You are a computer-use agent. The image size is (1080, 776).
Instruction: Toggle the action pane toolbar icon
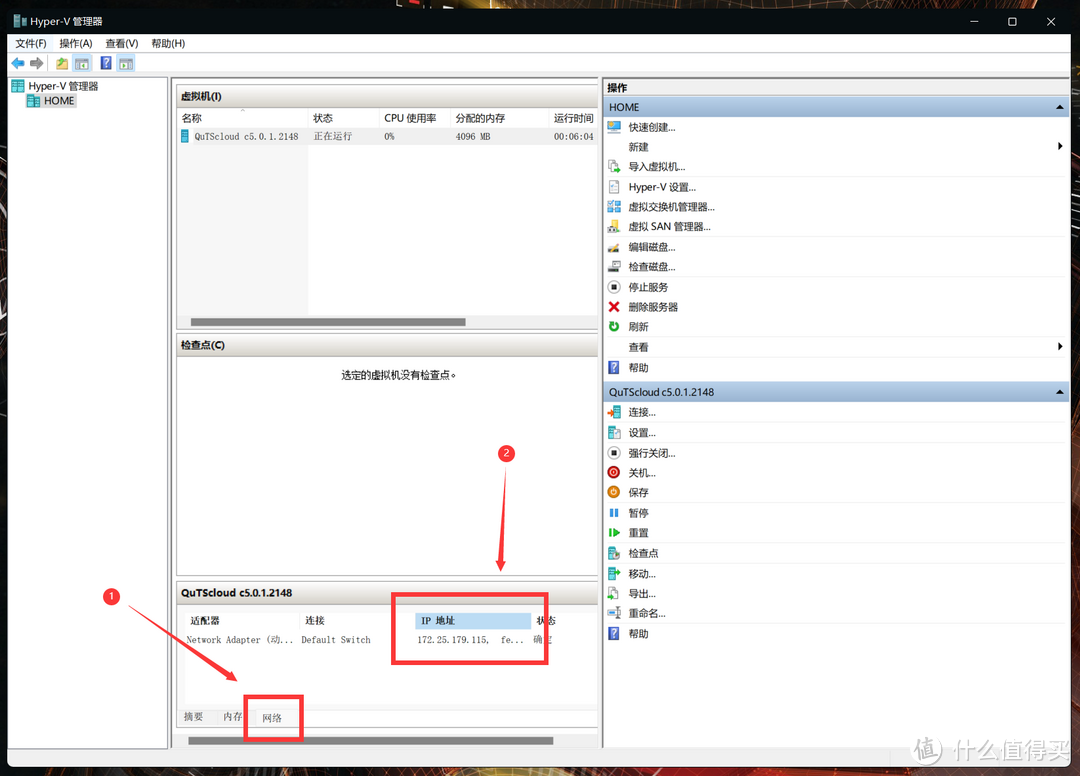126,63
